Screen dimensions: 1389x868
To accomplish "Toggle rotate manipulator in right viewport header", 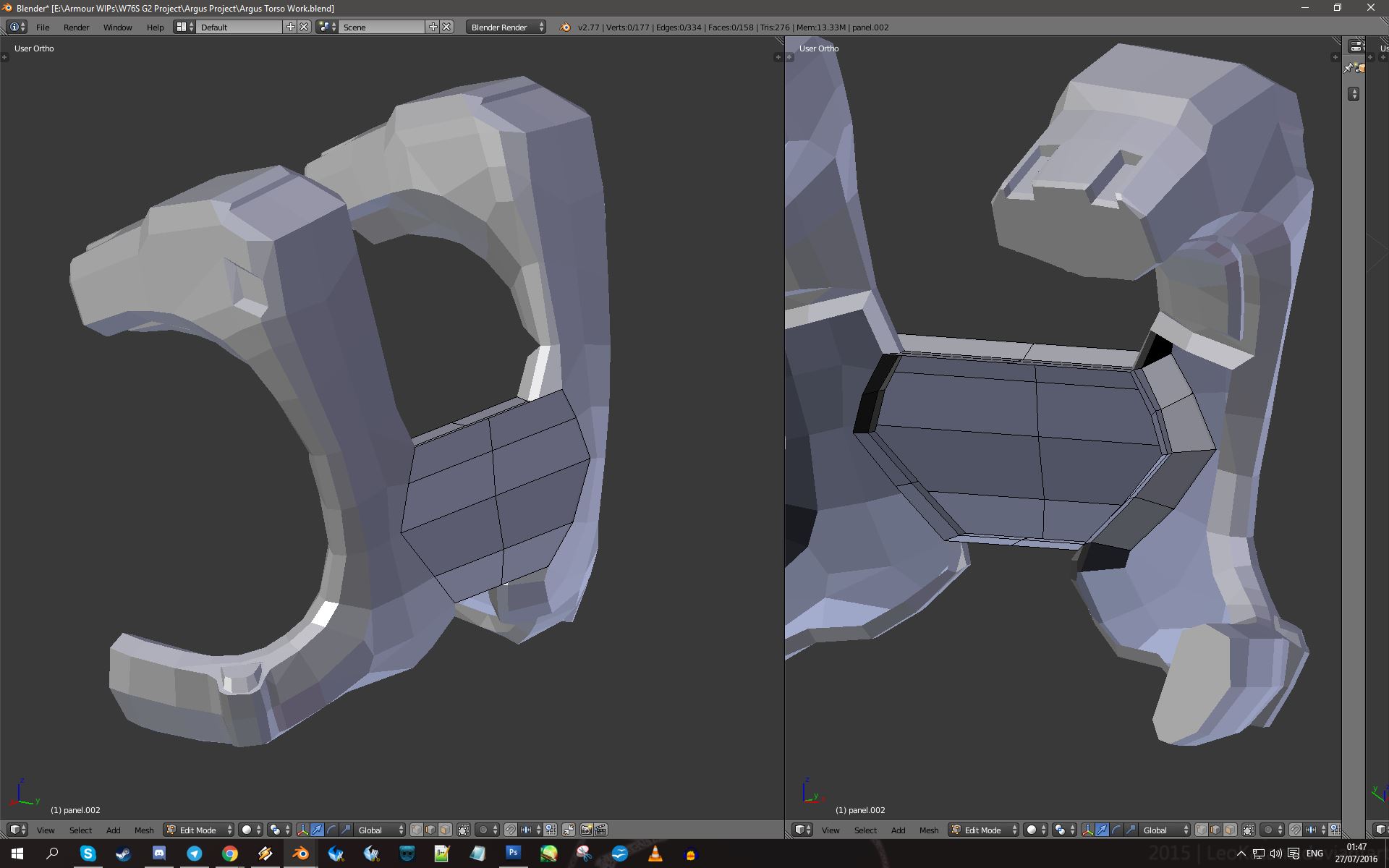I will coord(1116,830).
